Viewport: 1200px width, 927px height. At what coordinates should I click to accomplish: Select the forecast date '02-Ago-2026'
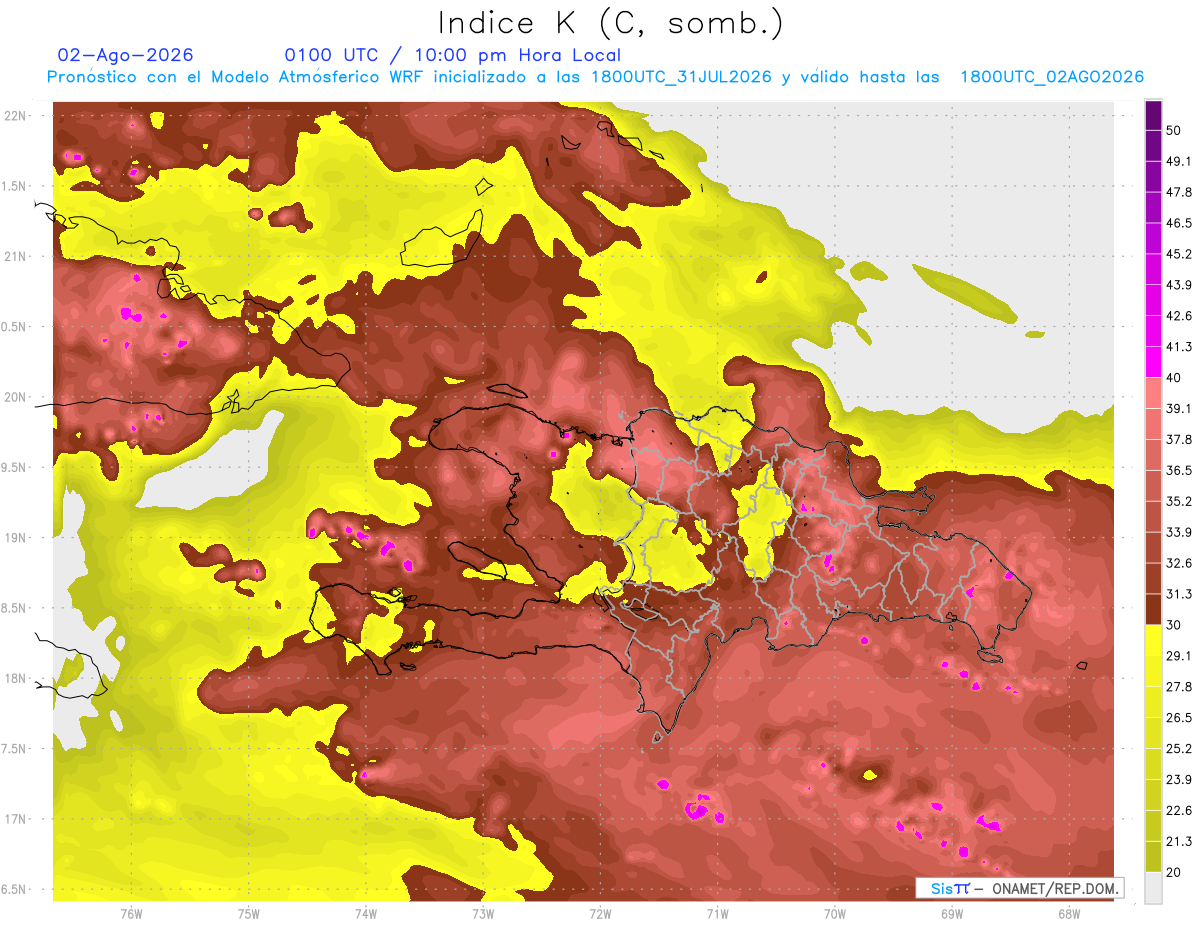(125, 55)
